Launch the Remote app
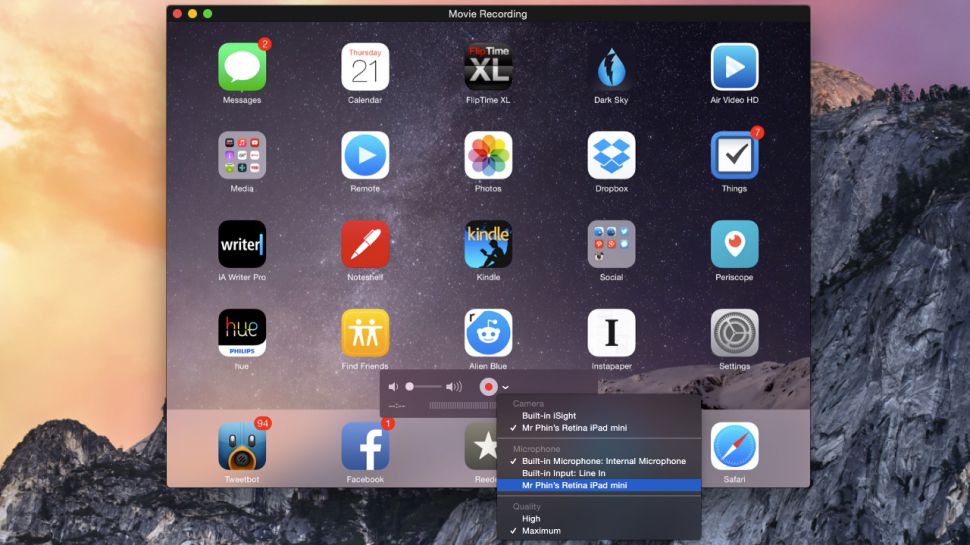 point(365,155)
